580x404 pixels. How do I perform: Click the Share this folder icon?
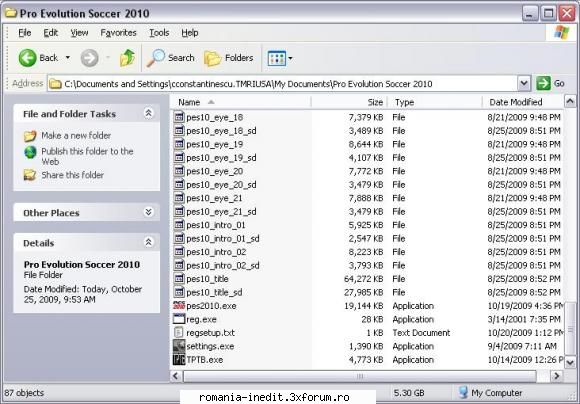[30, 175]
